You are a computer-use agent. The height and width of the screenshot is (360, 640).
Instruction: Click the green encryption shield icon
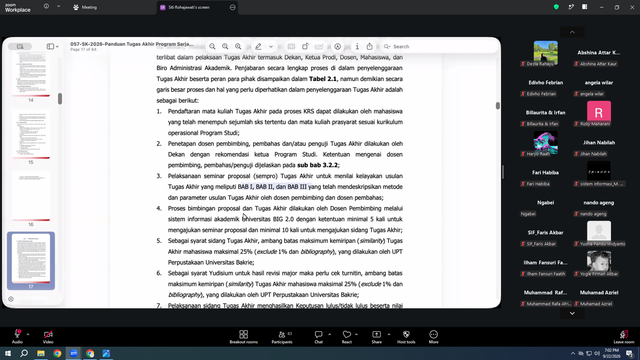556,7
